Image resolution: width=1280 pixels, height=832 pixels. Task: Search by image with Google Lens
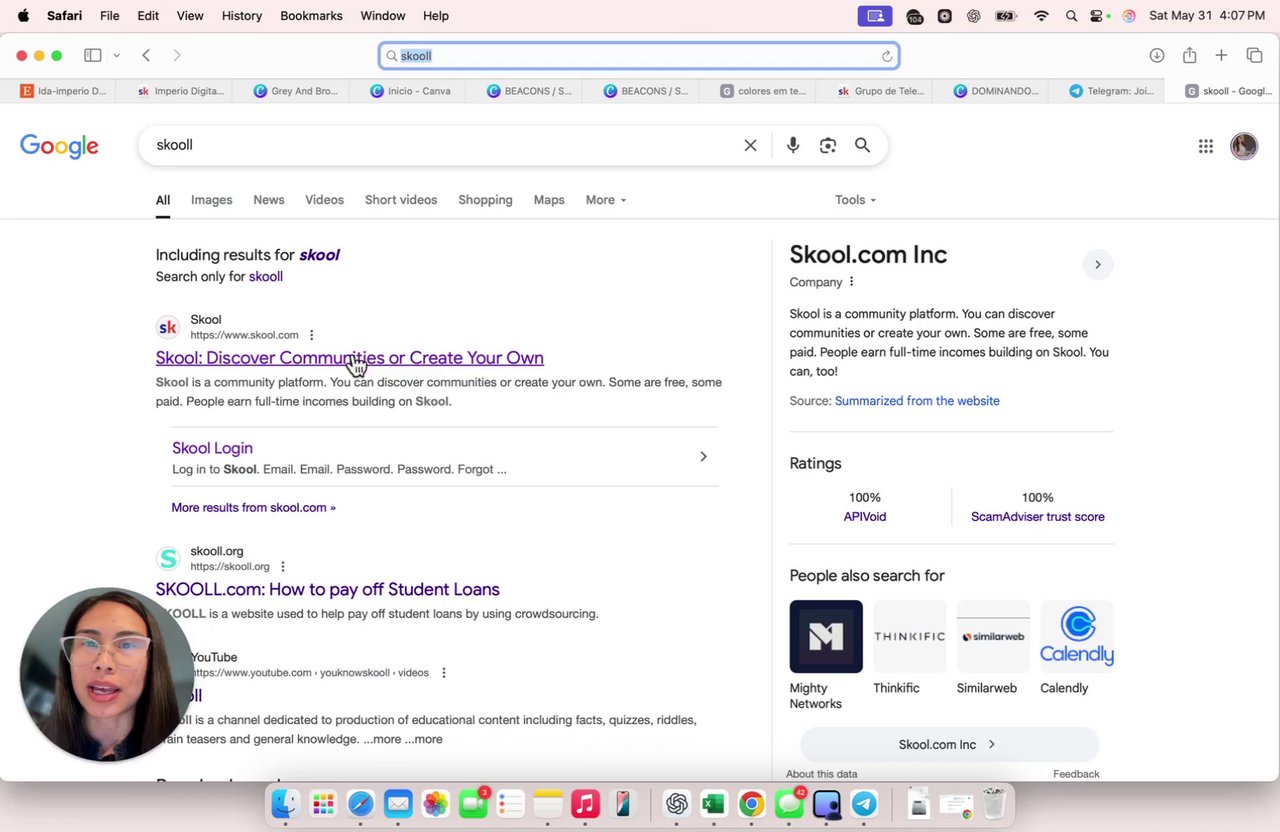coord(828,146)
